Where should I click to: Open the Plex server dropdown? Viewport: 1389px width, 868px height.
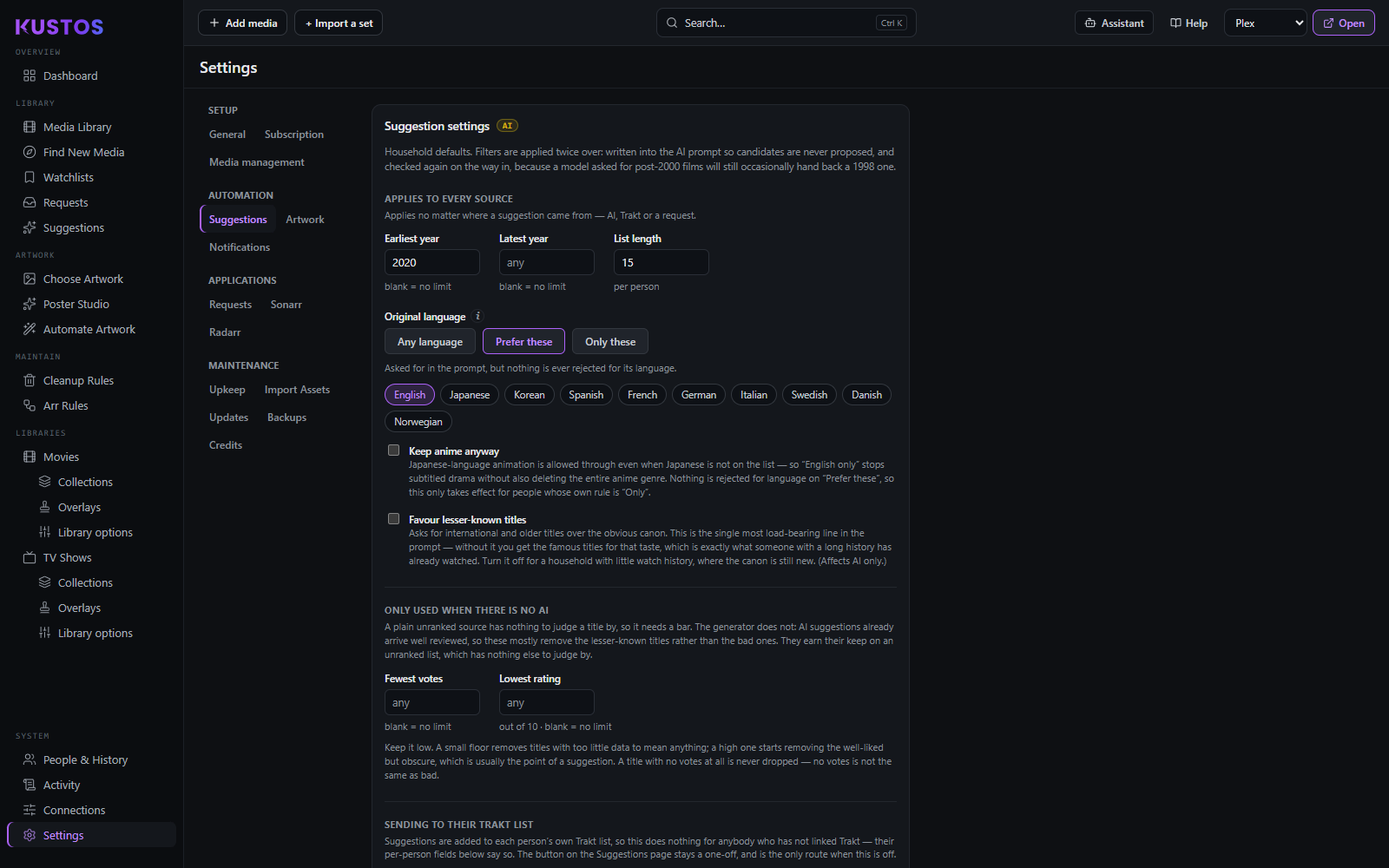[1266, 23]
